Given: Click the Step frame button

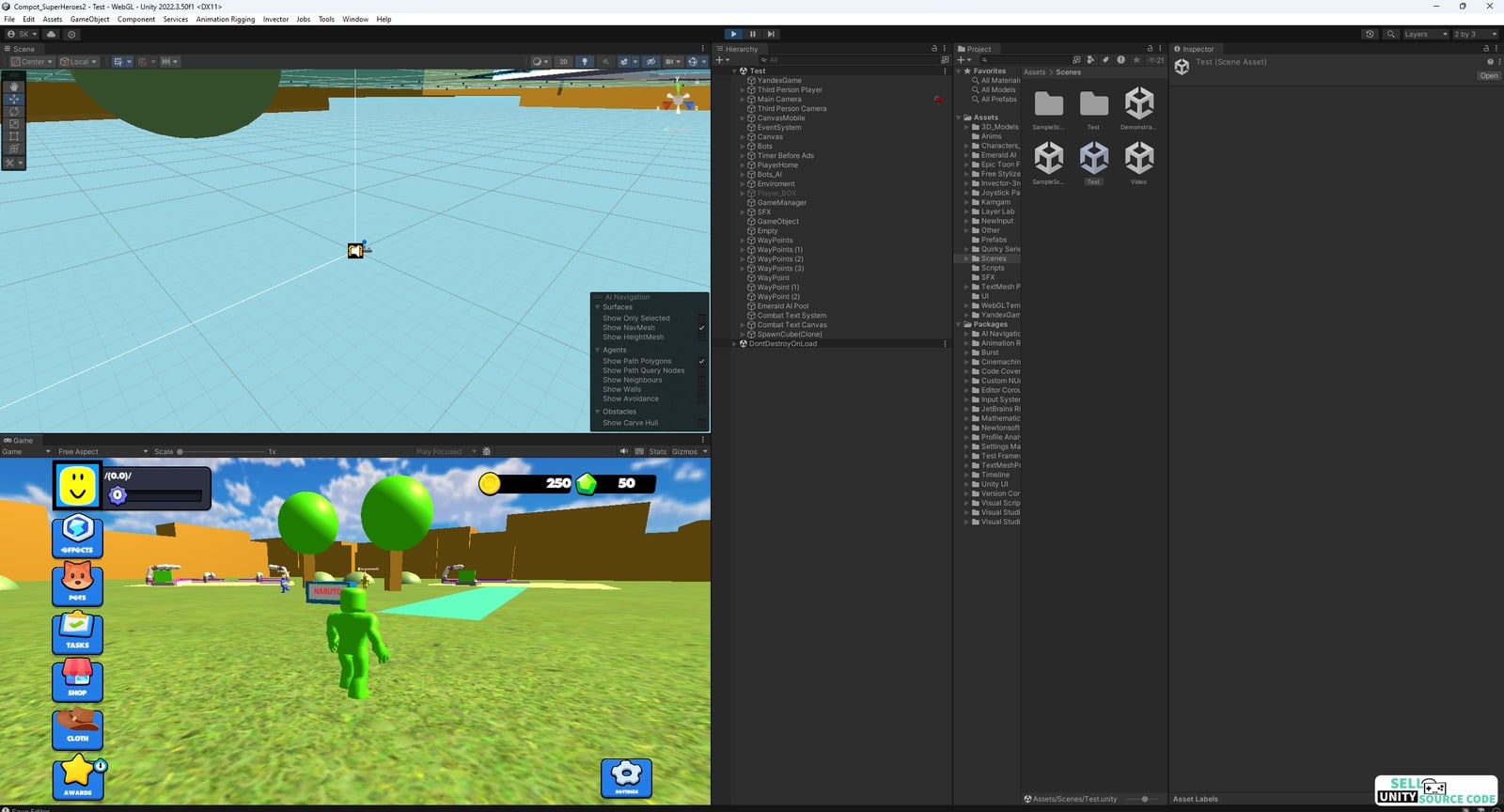Looking at the screenshot, I should [x=771, y=34].
